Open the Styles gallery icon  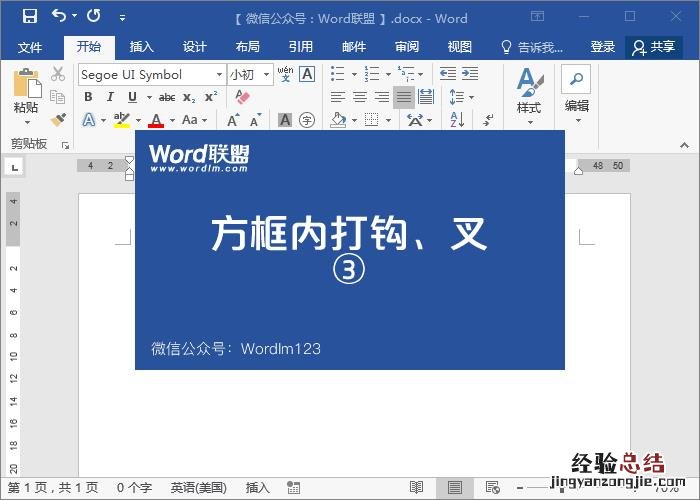529,90
